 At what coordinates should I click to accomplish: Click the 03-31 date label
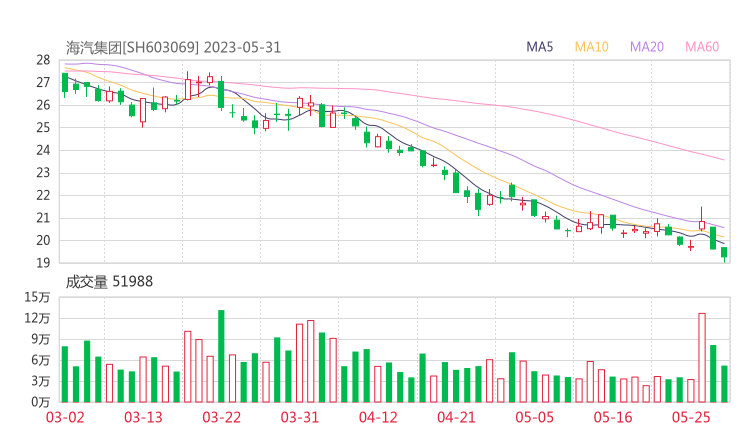(x=300, y=417)
